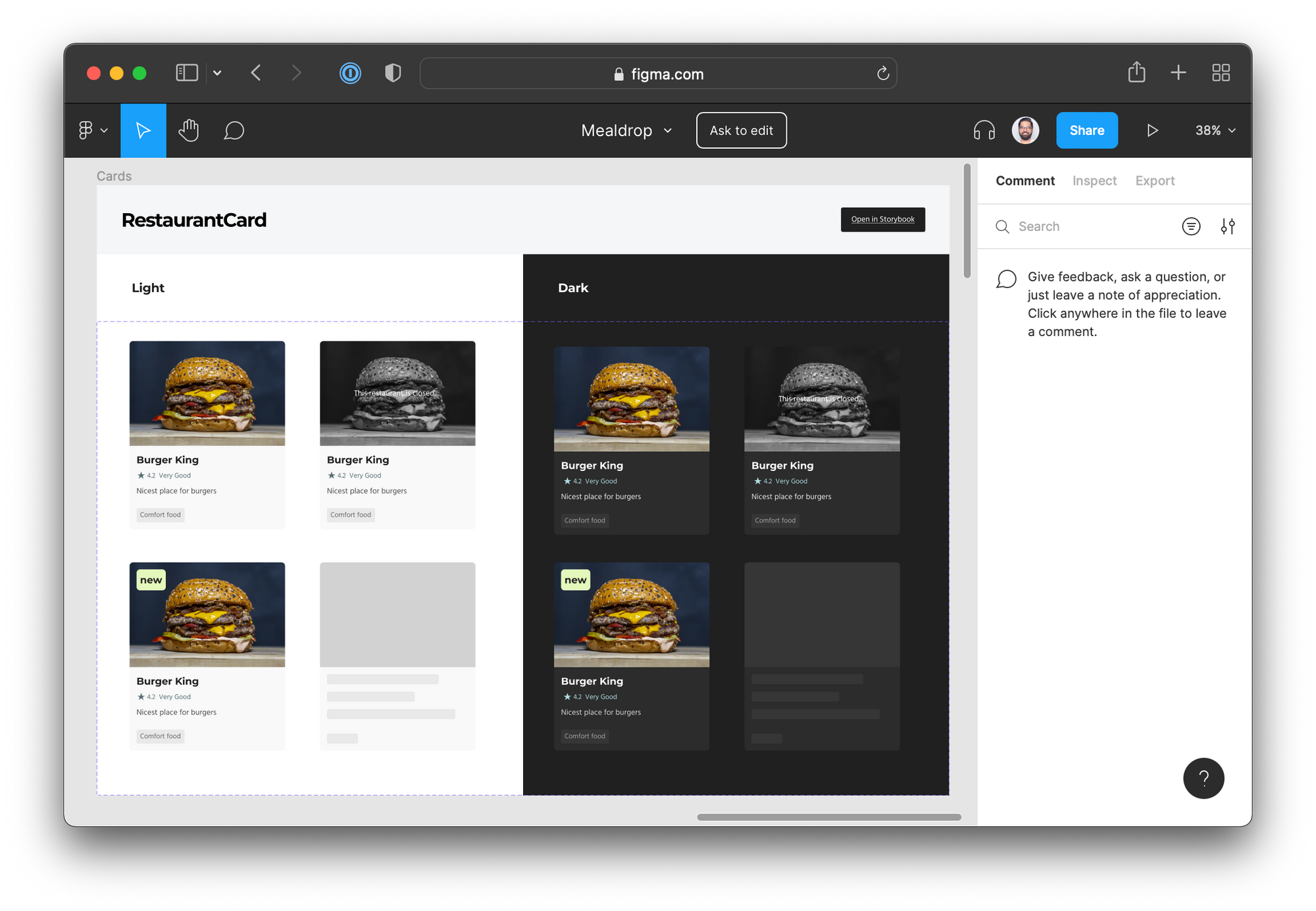Click the comments Search field

[1086, 226]
